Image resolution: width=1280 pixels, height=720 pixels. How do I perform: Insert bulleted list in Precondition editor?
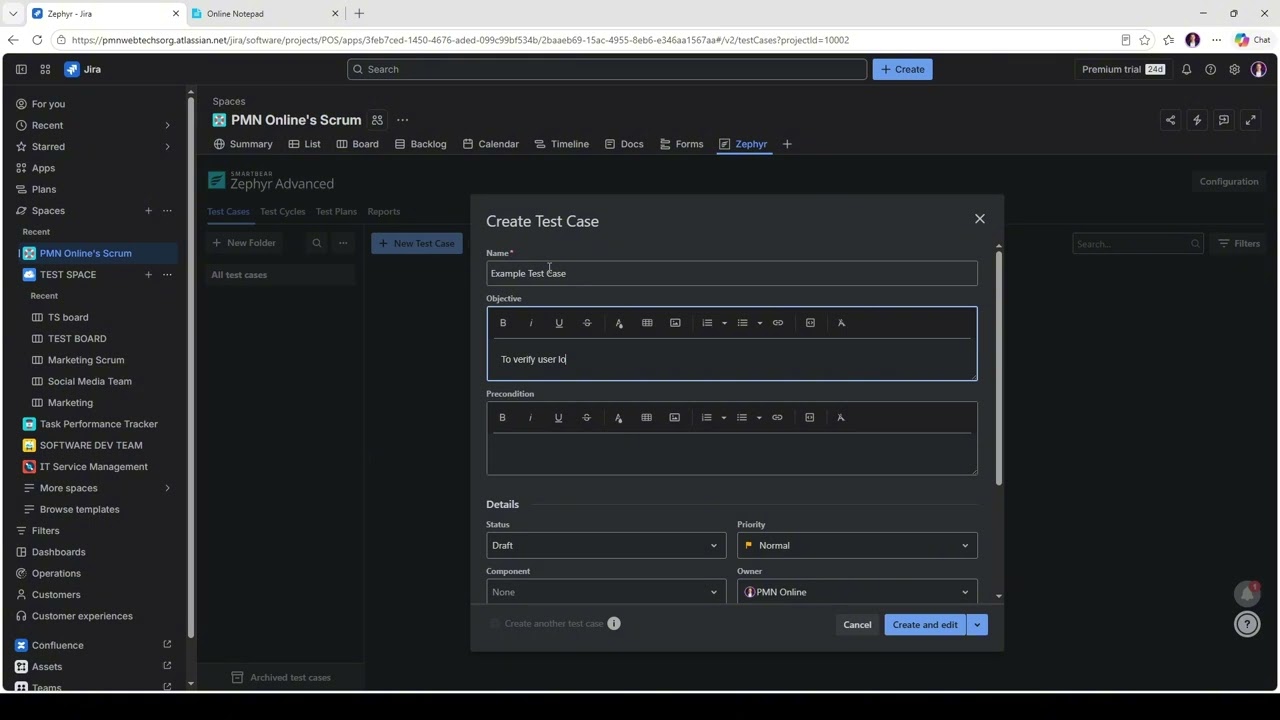pyautogui.click(x=741, y=418)
